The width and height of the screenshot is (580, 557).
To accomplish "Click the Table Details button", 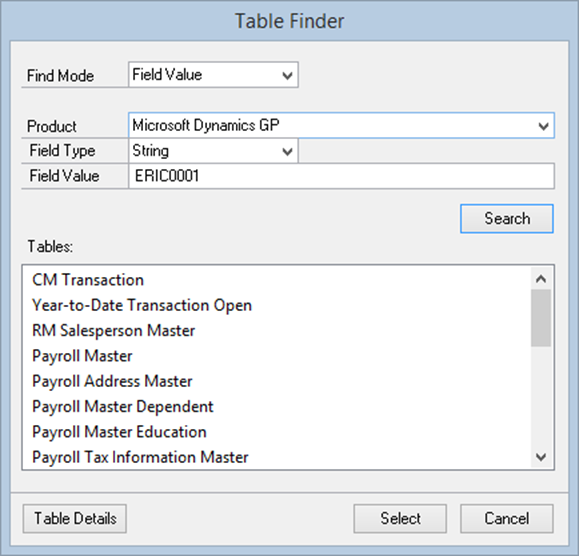I will tap(75, 519).
